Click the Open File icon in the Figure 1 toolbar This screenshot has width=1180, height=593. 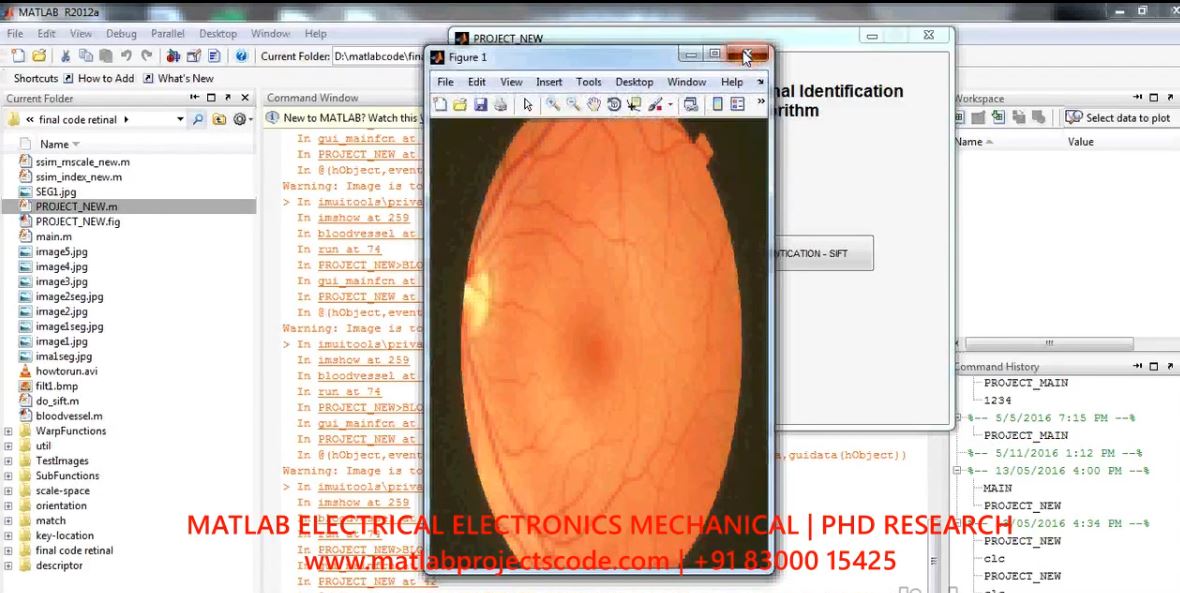click(x=460, y=105)
